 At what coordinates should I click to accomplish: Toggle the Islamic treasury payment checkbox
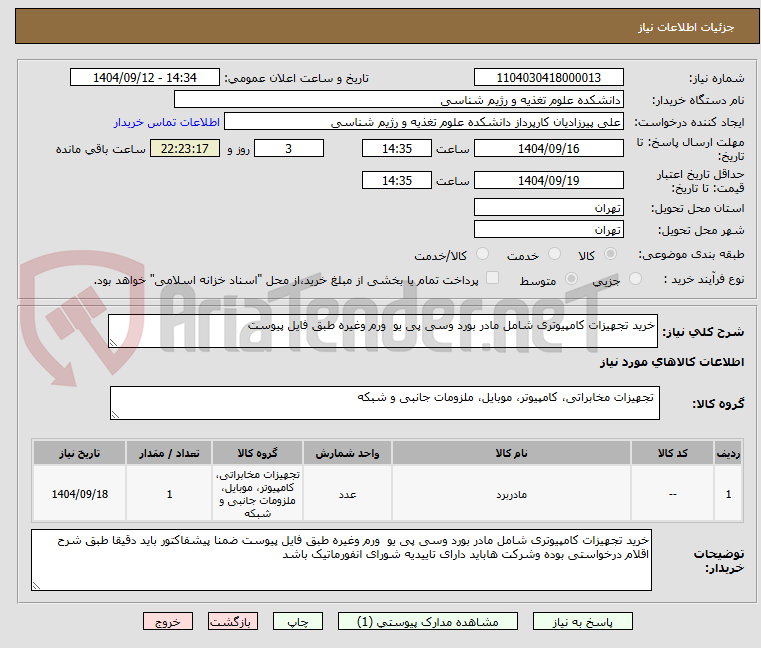[x=492, y=278]
